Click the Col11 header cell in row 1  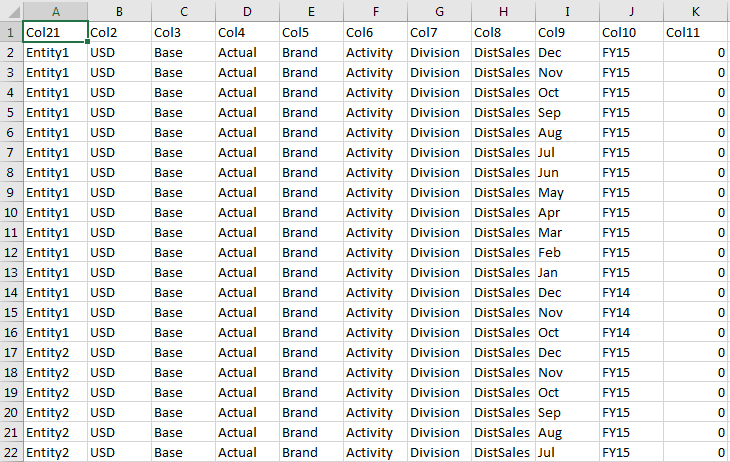pyautogui.click(x=695, y=32)
